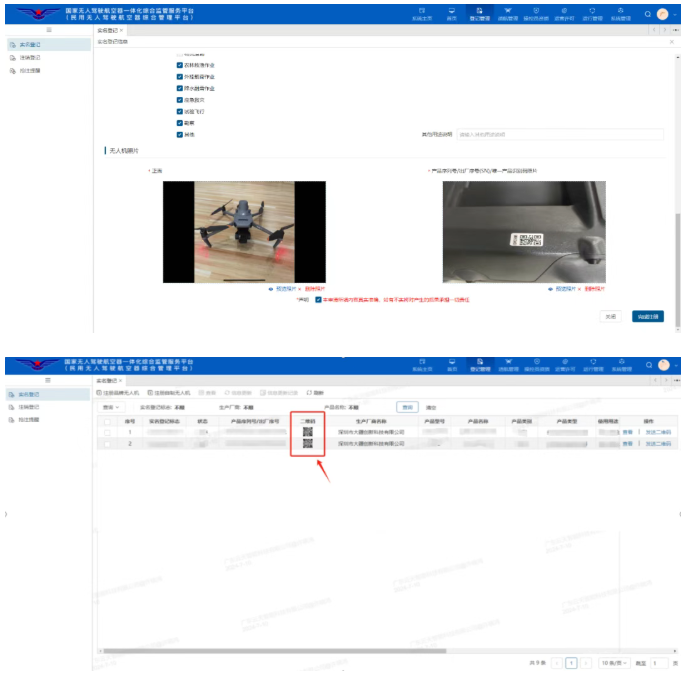Open the 10条/页 page size dropdown
The image size is (688, 683).
(x=614, y=663)
